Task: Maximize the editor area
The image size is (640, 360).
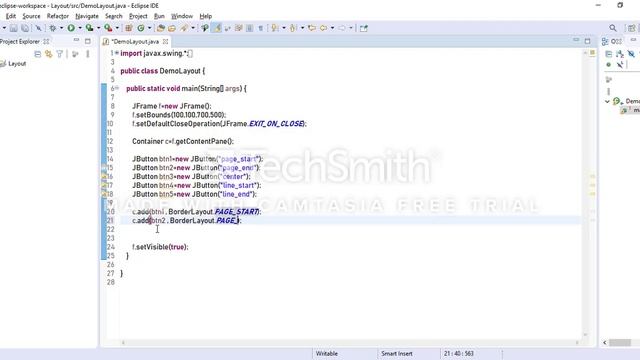Action: click(x=587, y=41)
